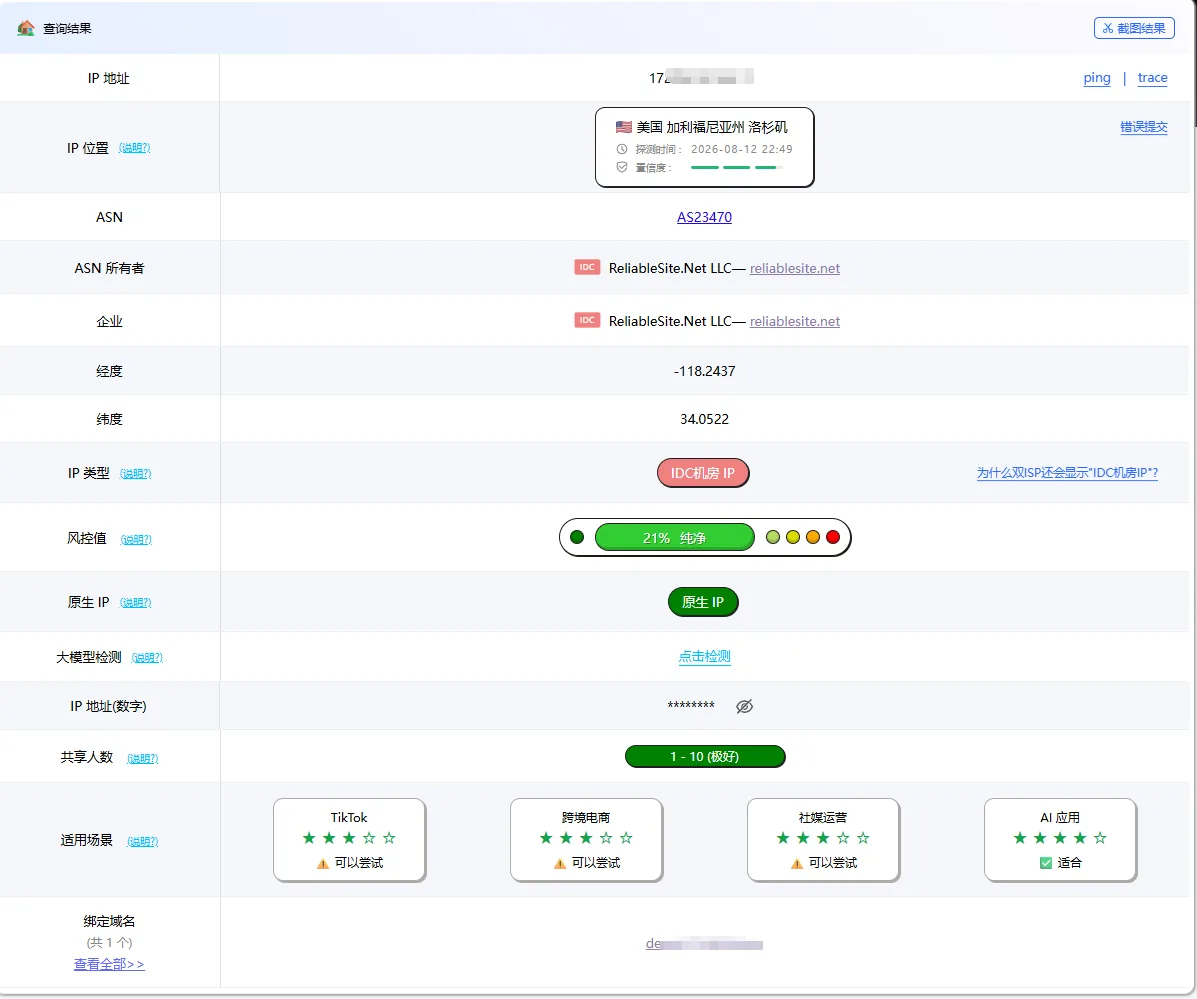
Task: Click the star rating in TikTok card
Action: tap(349, 838)
